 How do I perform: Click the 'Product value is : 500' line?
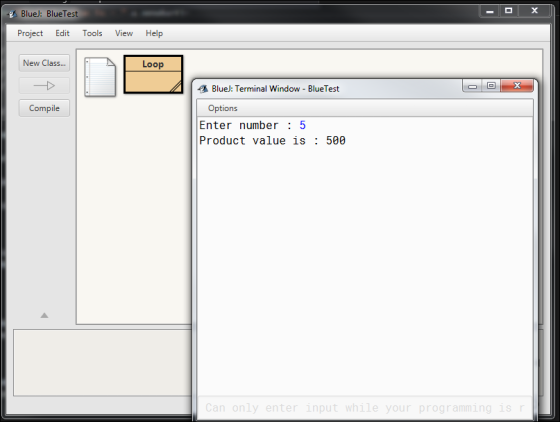272,141
